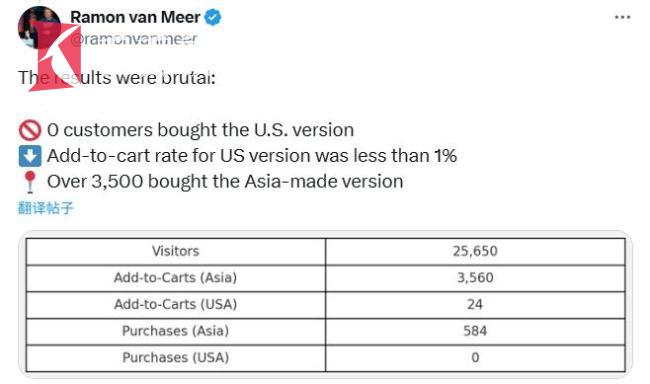Select the 584 purchases value
Image resolution: width=650 pixels, height=384 pixels.
pyautogui.click(x=475, y=331)
